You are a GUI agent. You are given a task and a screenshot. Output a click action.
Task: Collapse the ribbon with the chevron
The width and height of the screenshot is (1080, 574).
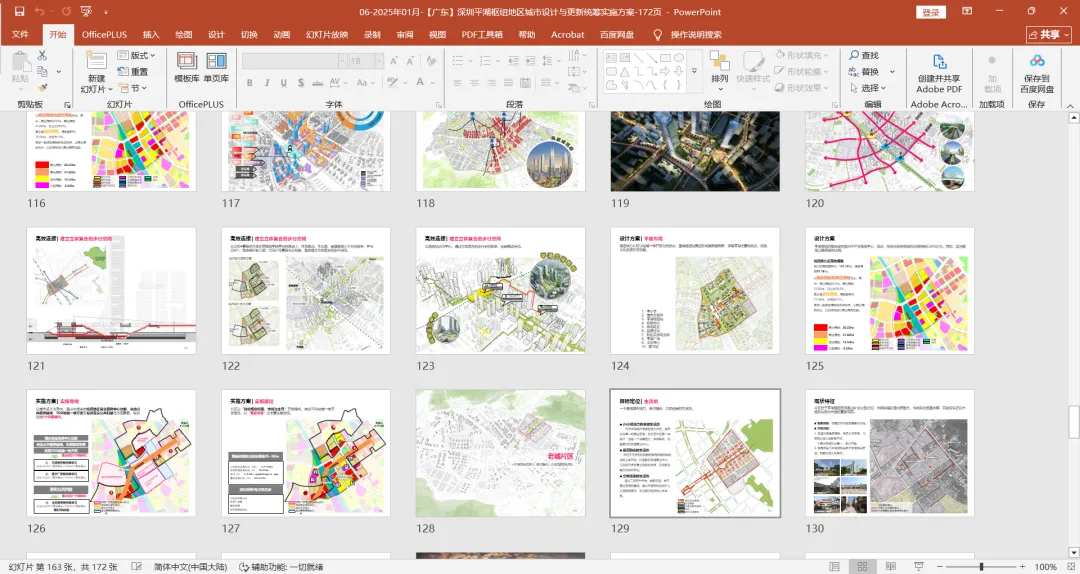pyautogui.click(x=1070, y=105)
